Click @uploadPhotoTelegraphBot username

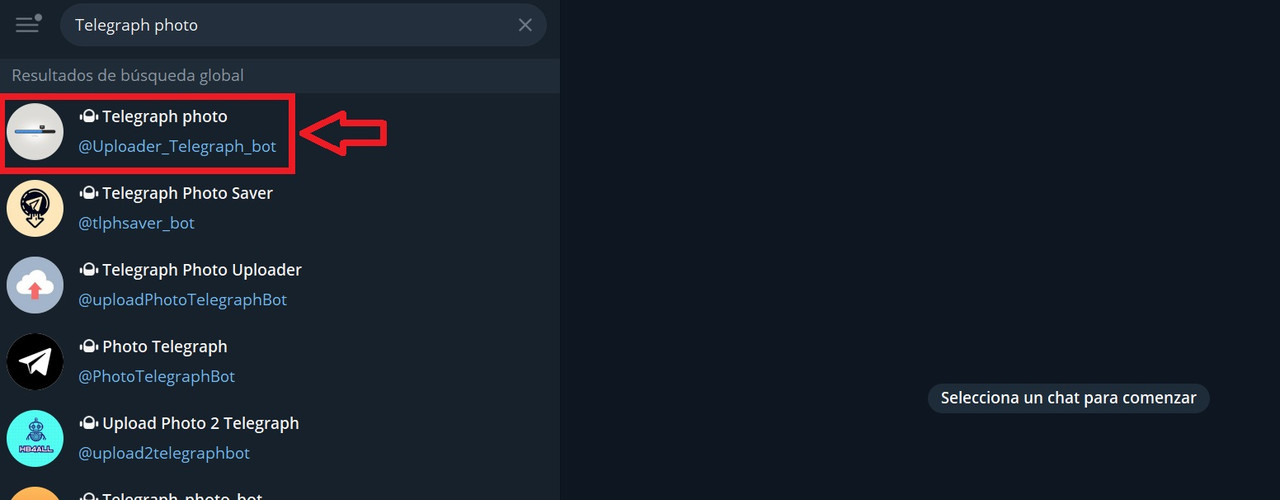182,300
